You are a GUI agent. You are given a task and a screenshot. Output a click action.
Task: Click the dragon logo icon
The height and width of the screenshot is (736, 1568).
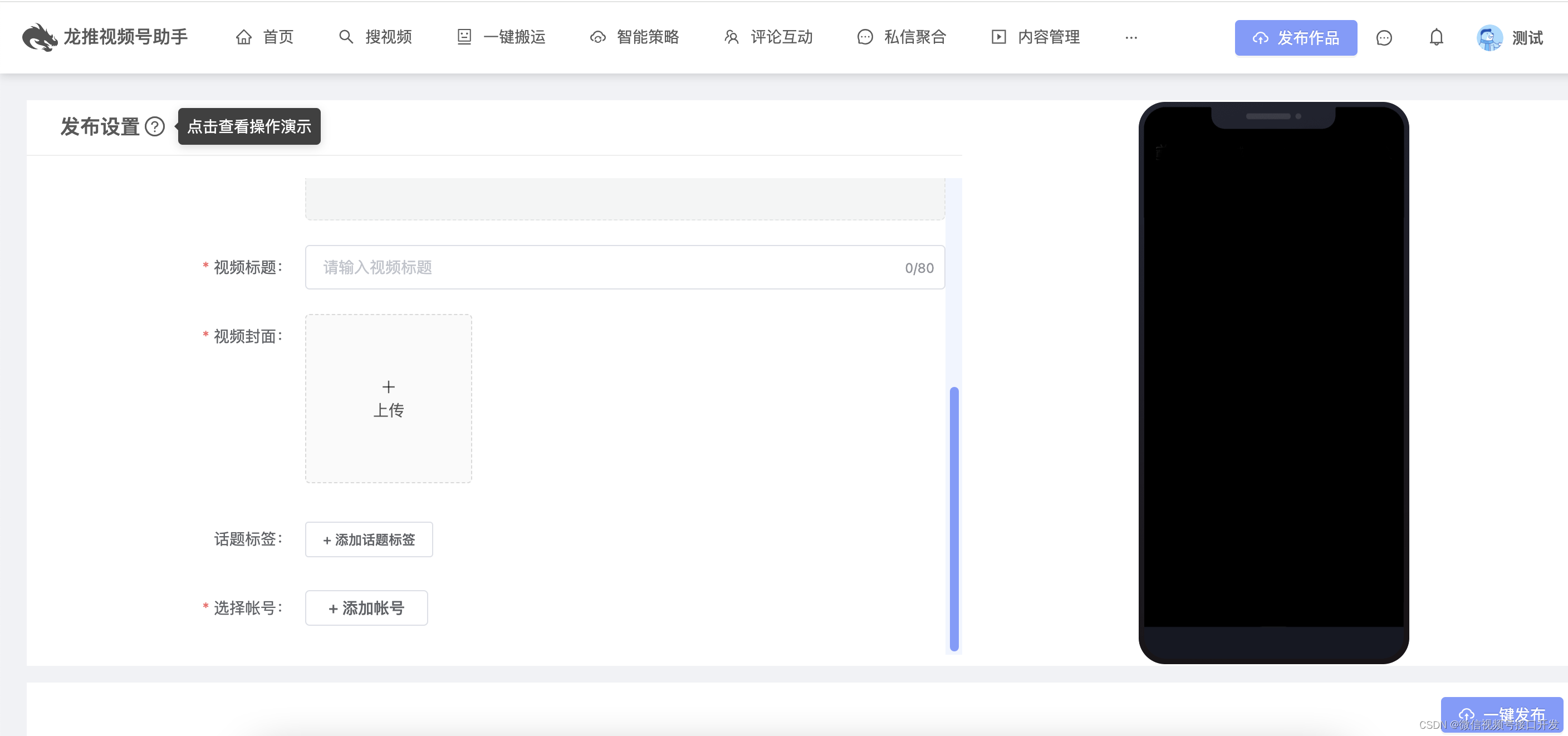39,38
